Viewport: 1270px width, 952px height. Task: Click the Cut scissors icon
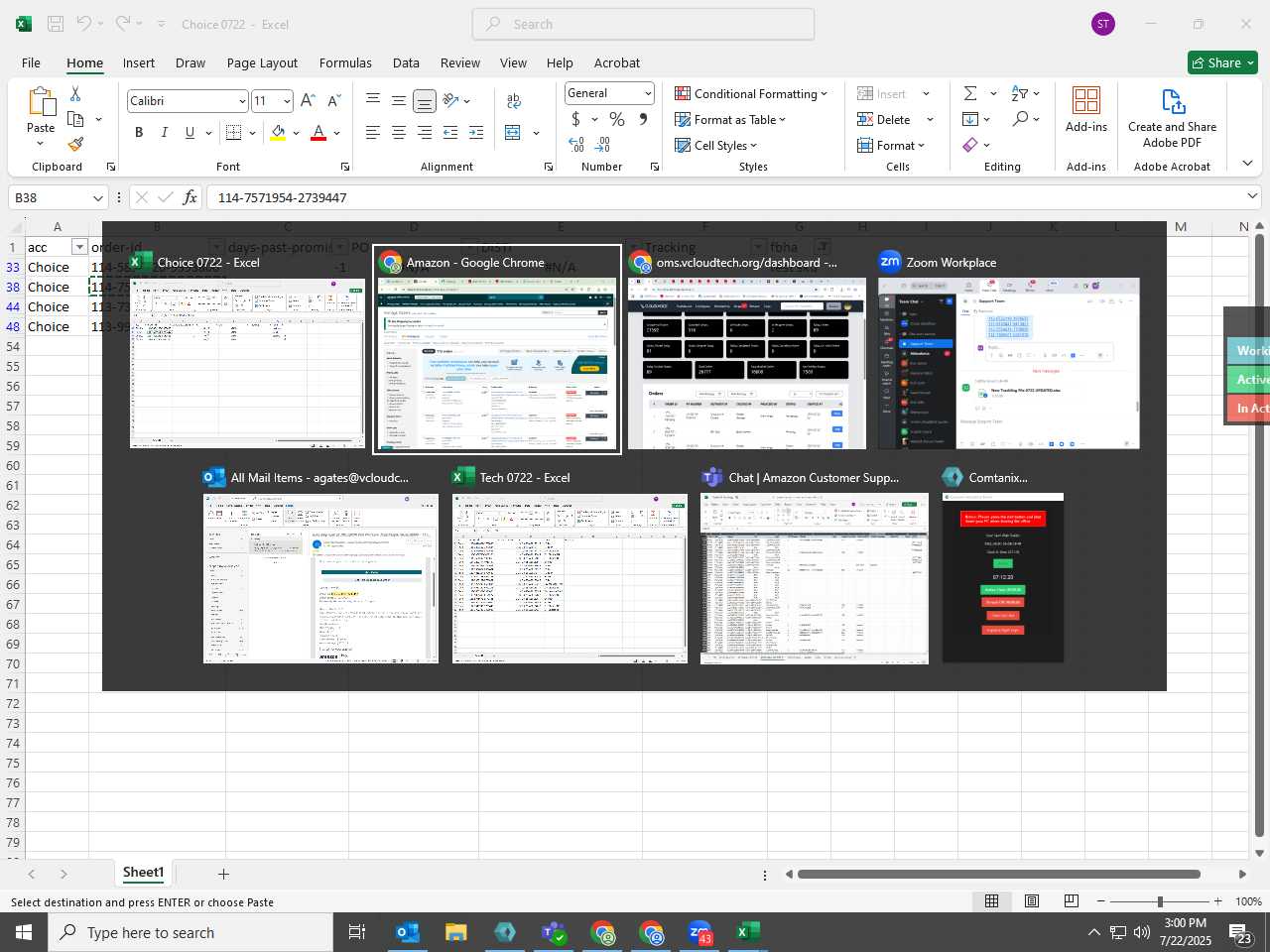point(75,93)
